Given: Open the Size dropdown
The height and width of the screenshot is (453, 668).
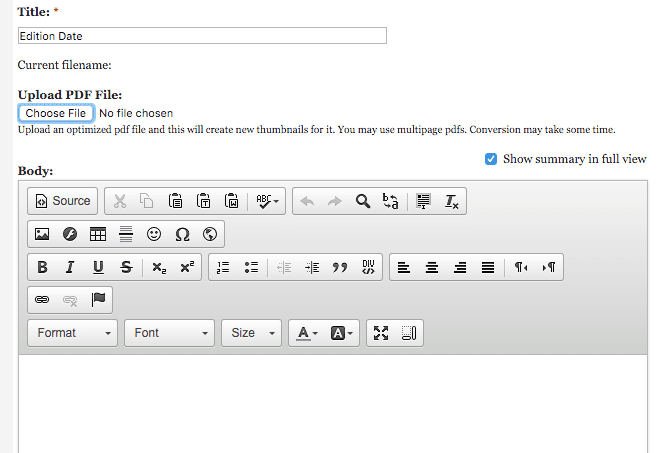Looking at the screenshot, I should (251, 333).
